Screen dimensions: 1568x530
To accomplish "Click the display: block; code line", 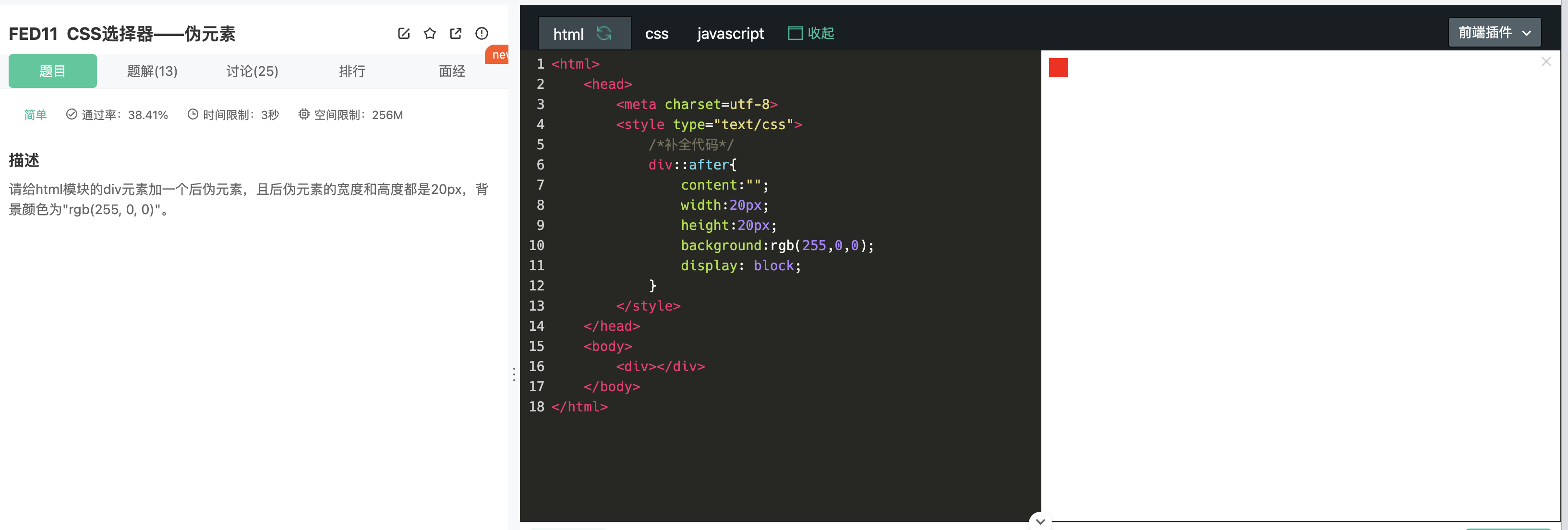I will point(741,265).
